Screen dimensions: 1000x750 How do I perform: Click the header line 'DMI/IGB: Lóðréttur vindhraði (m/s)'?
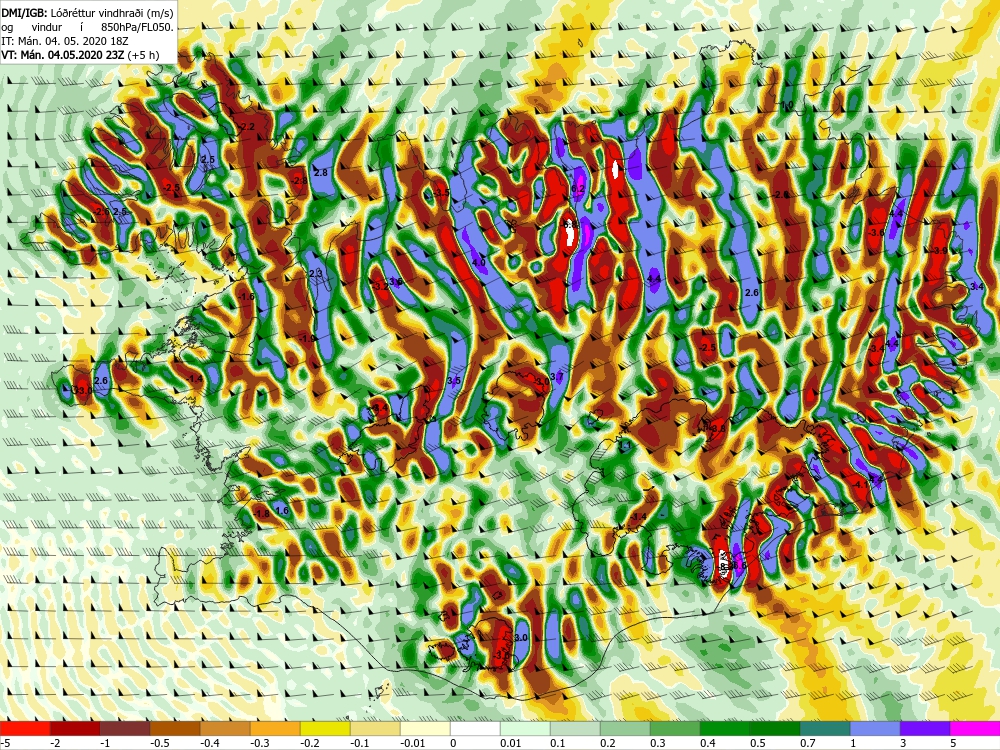[x=87, y=12]
